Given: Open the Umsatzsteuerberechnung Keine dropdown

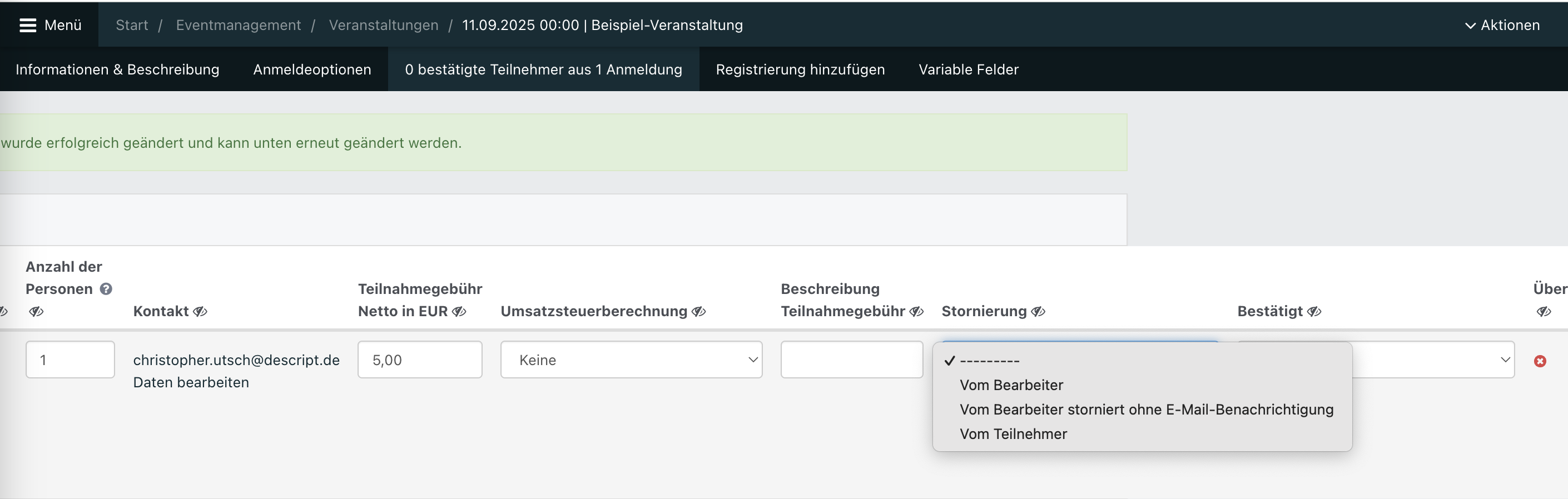Looking at the screenshot, I should click(x=631, y=360).
